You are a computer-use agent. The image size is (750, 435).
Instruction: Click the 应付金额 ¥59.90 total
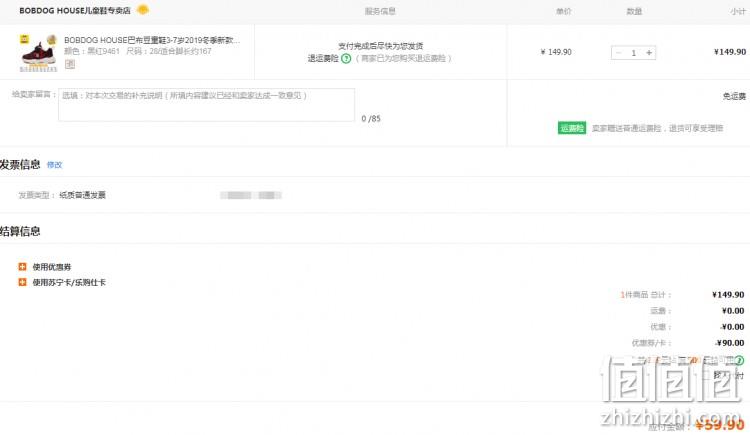720,424
